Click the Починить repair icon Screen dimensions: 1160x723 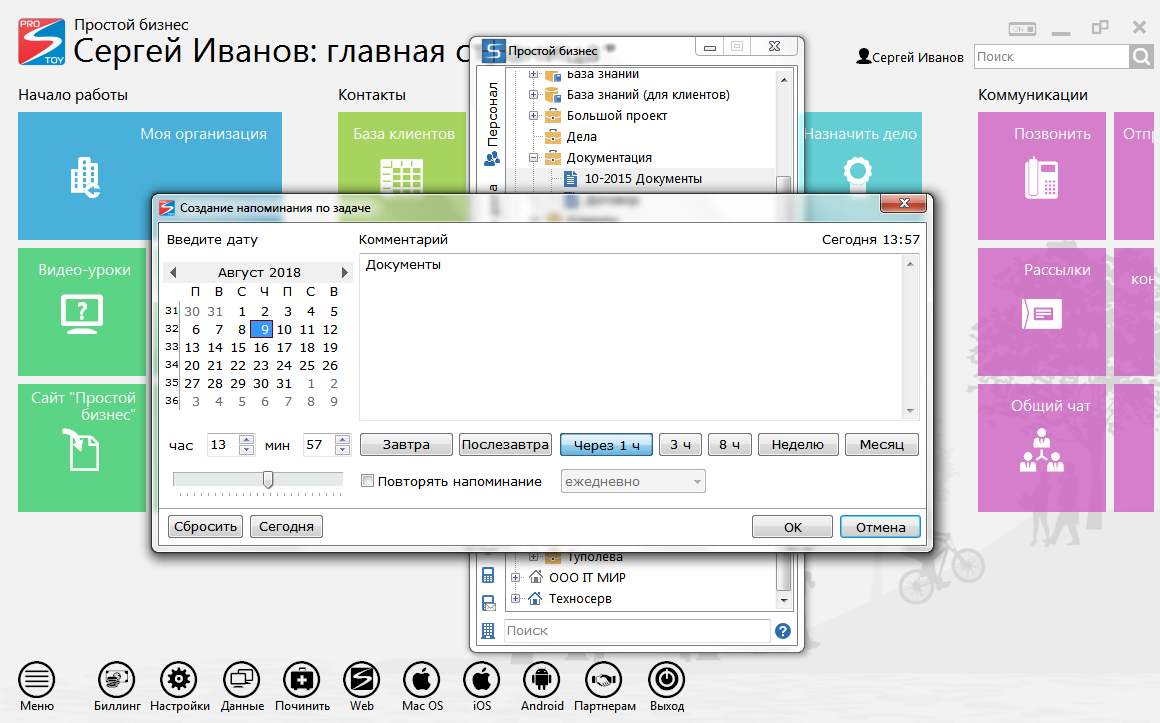tap(302, 679)
